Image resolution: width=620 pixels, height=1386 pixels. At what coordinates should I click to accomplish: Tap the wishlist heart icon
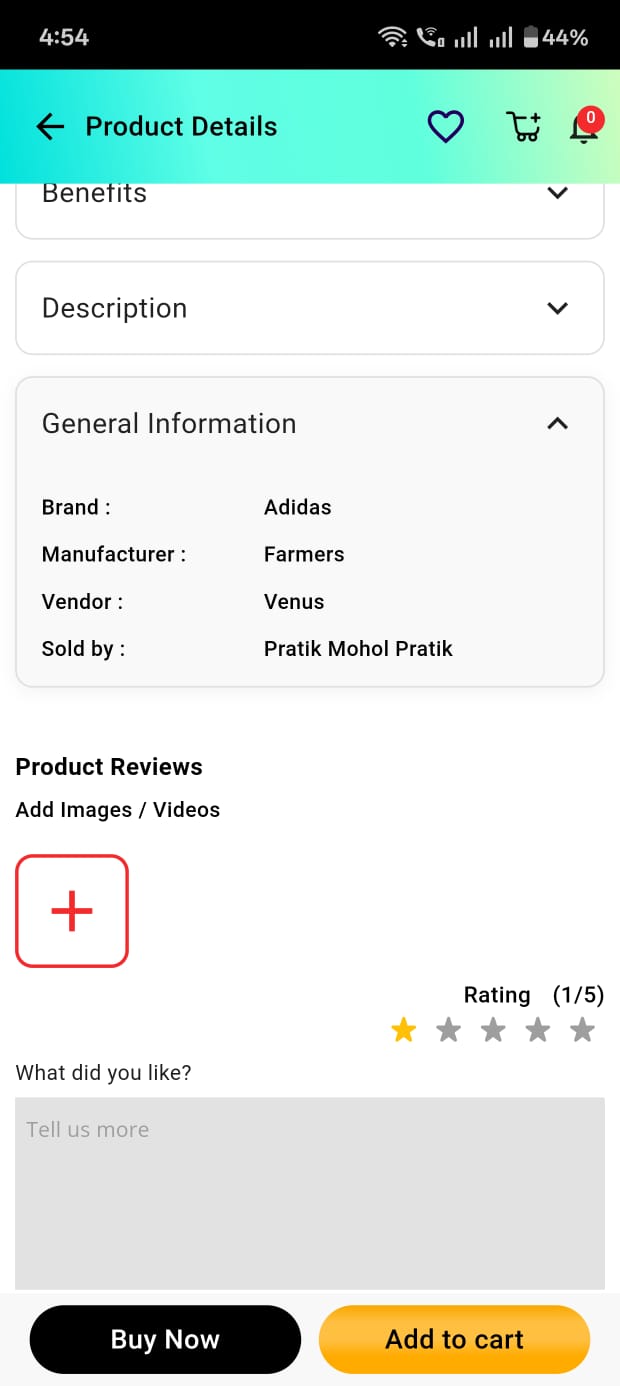point(445,127)
